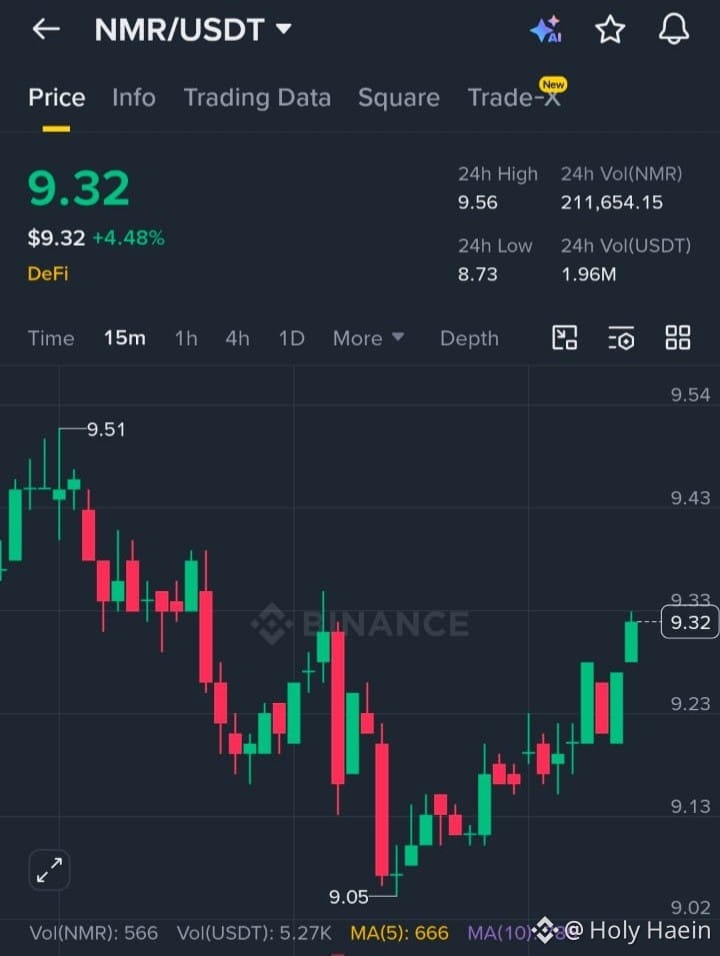
Task: Select the 15m chart interval
Action: (124, 338)
